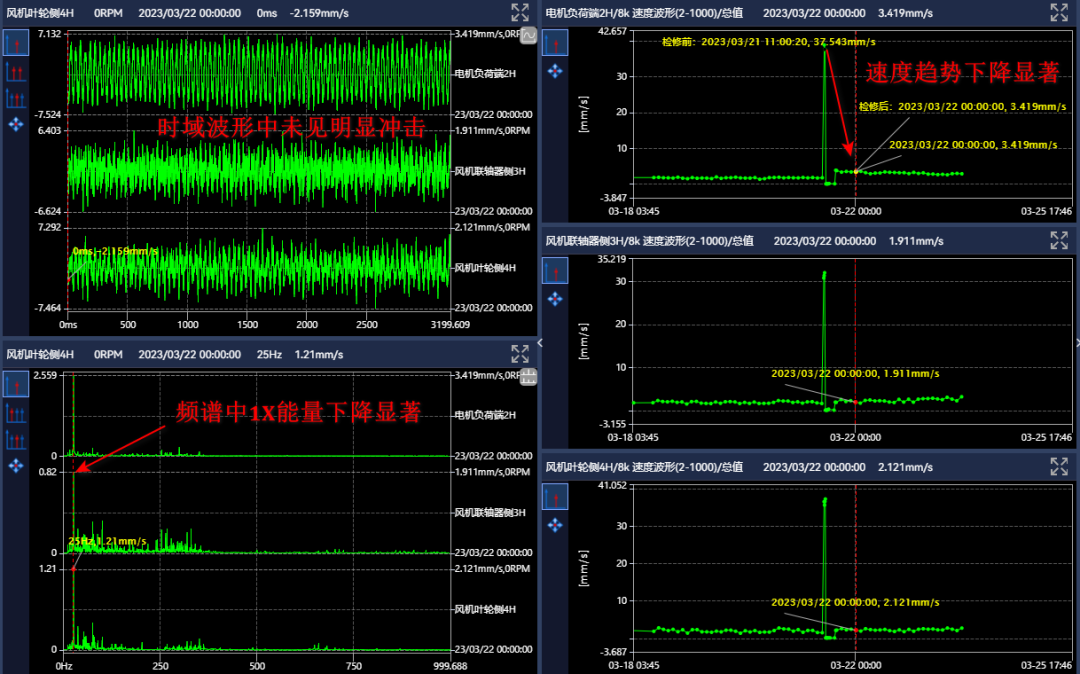The width and height of the screenshot is (1080, 674).
Task: Click spectrum settings icon at top-right of spectrum plot
Action: click(529, 376)
